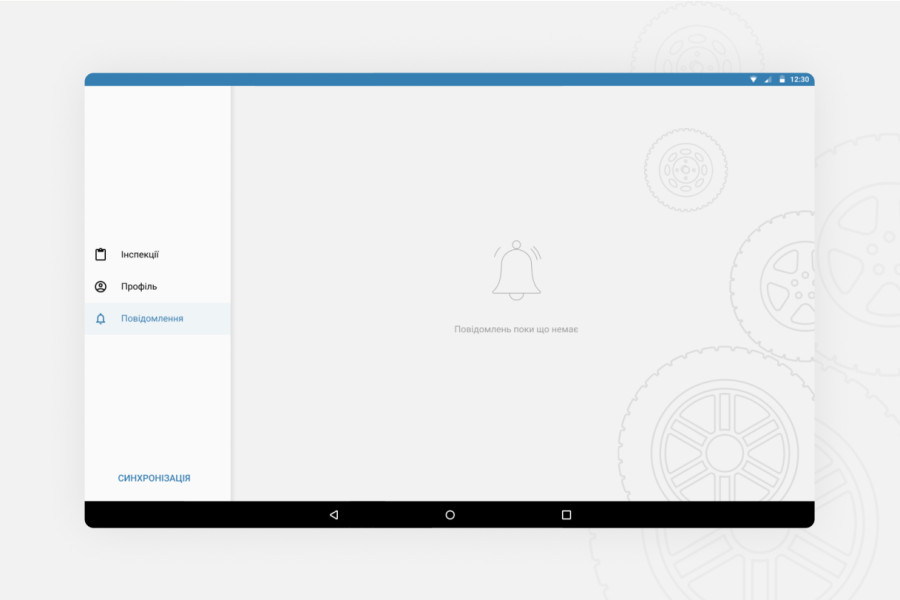Click the large ringing bell illustration

tap(516, 270)
